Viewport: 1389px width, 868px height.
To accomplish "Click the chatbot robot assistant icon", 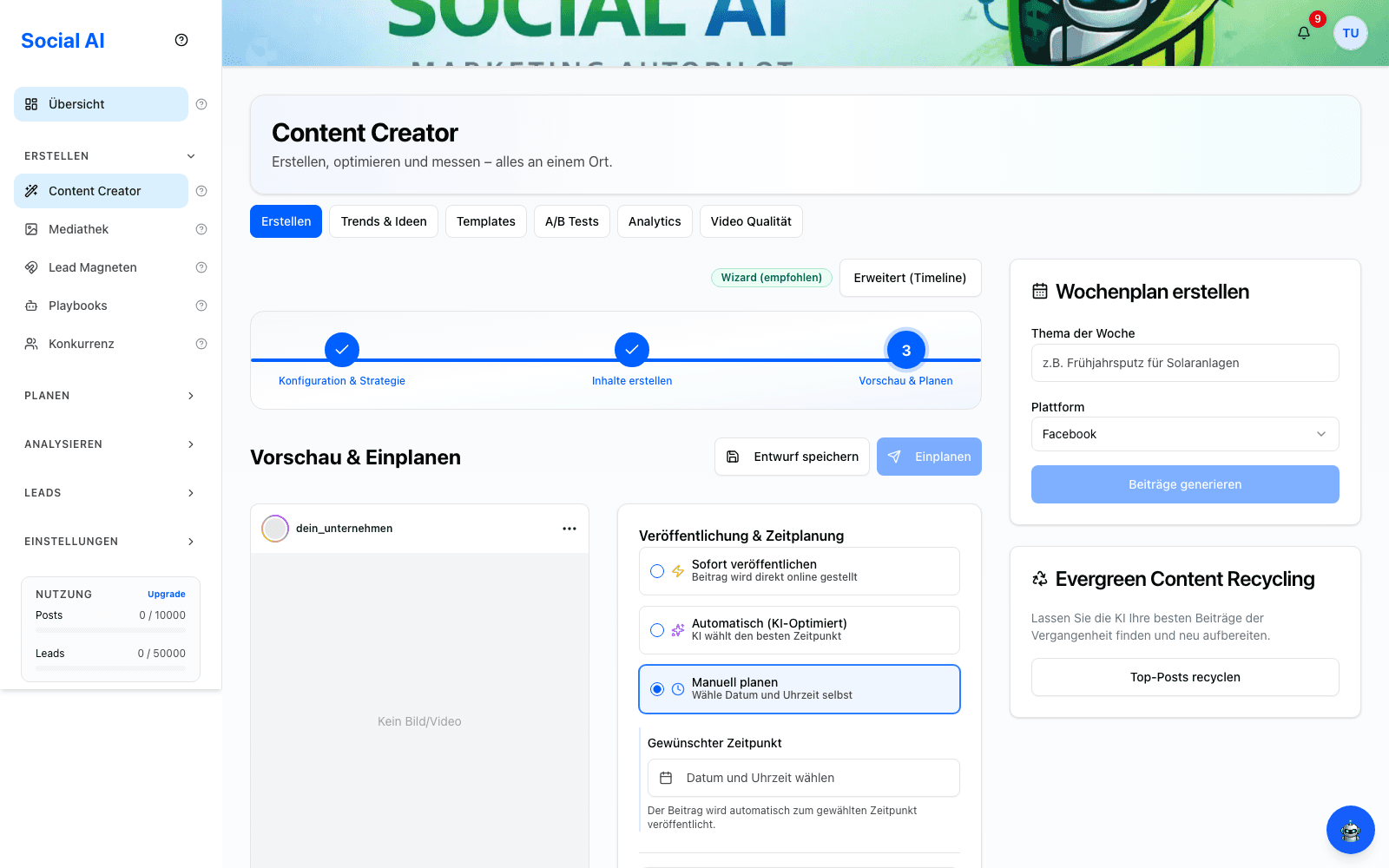I will click(1351, 830).
